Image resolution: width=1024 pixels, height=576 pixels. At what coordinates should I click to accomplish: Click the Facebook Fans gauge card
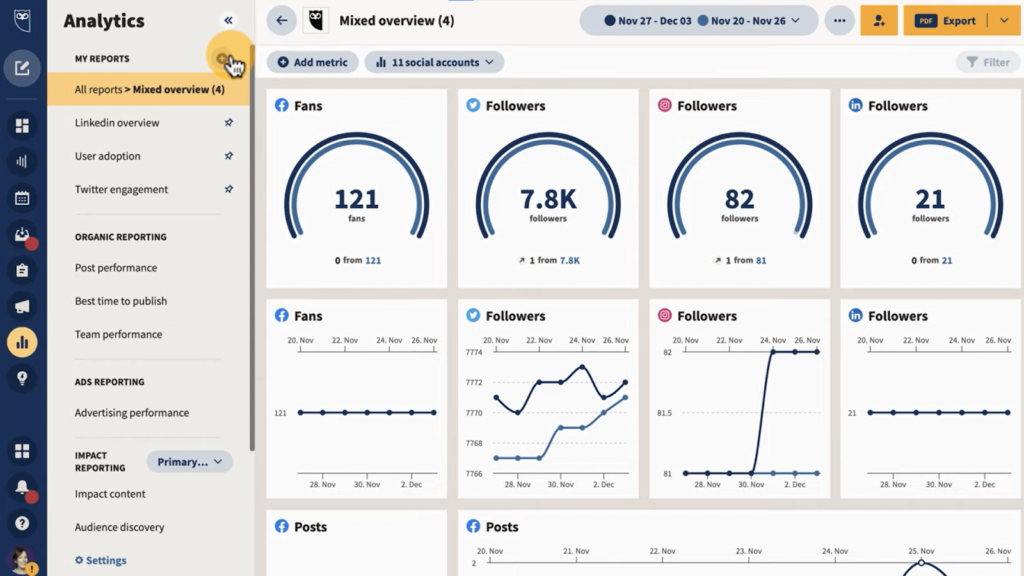(x=357, y=189)
